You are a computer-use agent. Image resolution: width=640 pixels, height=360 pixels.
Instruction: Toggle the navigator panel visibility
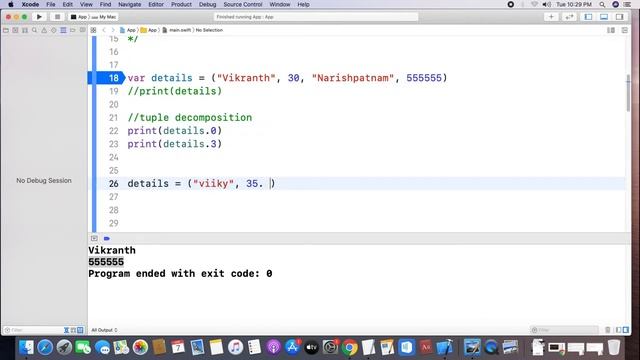point(588,17)
